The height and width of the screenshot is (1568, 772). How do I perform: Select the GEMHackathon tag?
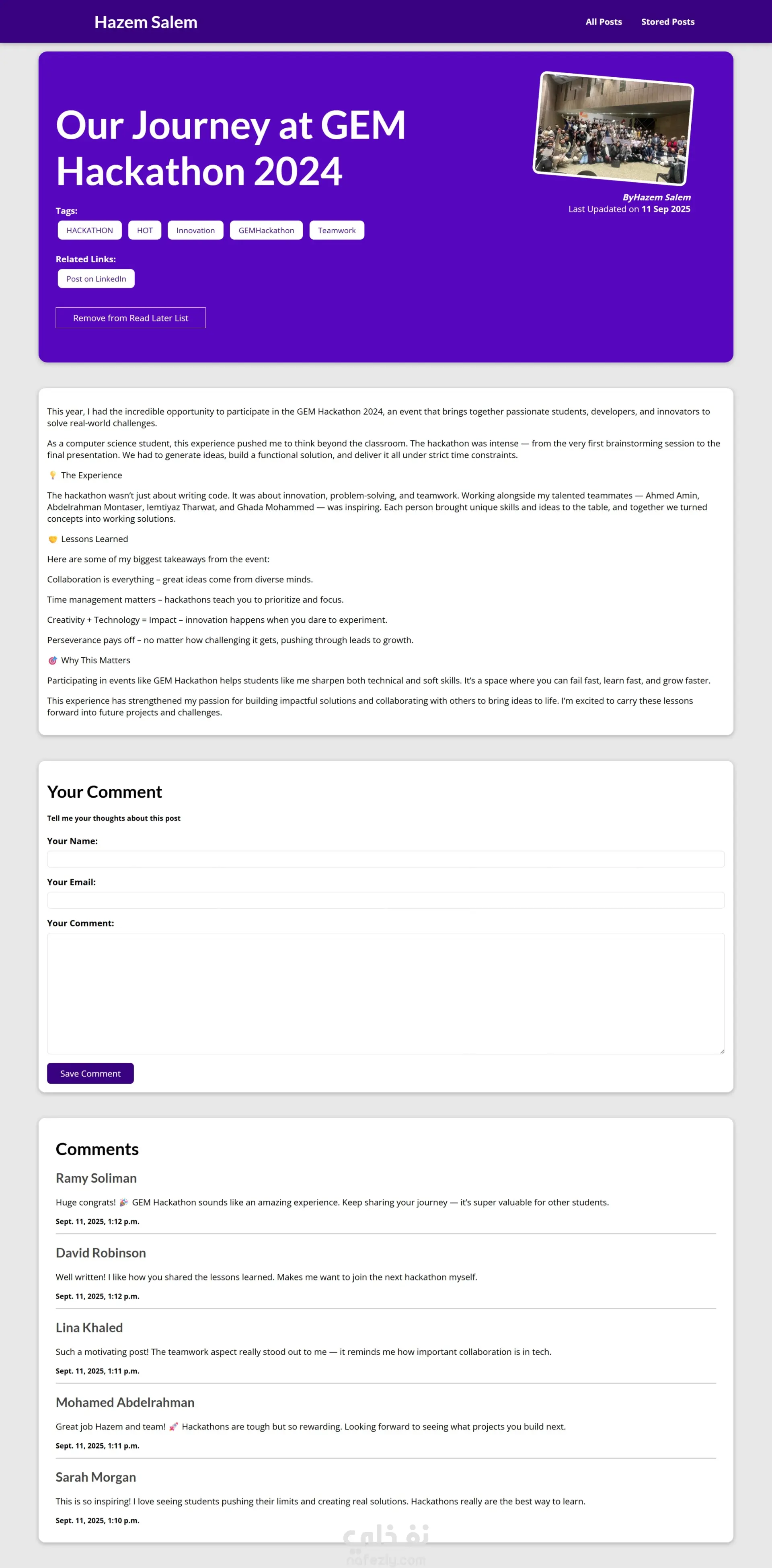266,230
